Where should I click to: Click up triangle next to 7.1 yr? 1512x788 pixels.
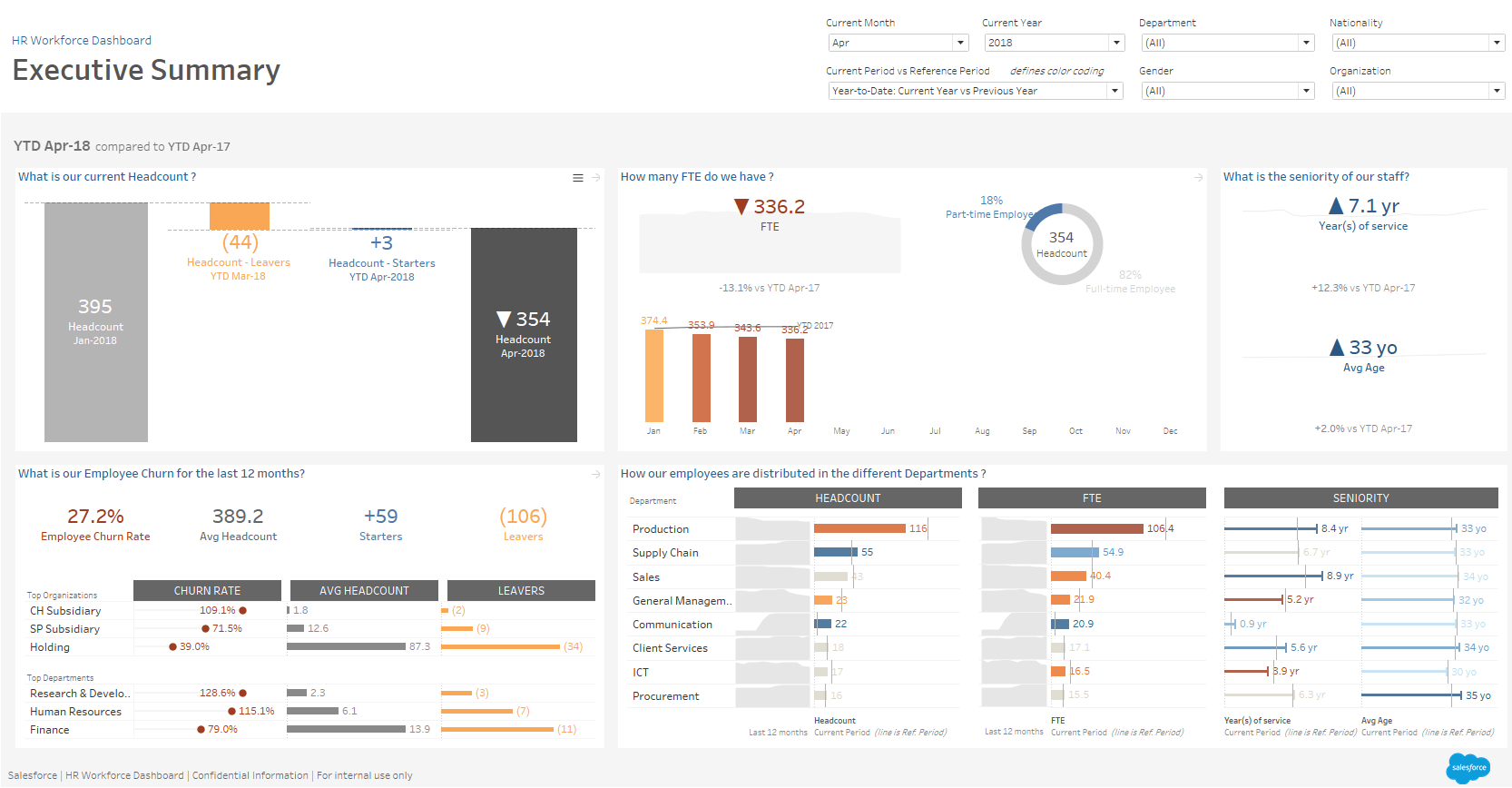[x=1335, y=206]
